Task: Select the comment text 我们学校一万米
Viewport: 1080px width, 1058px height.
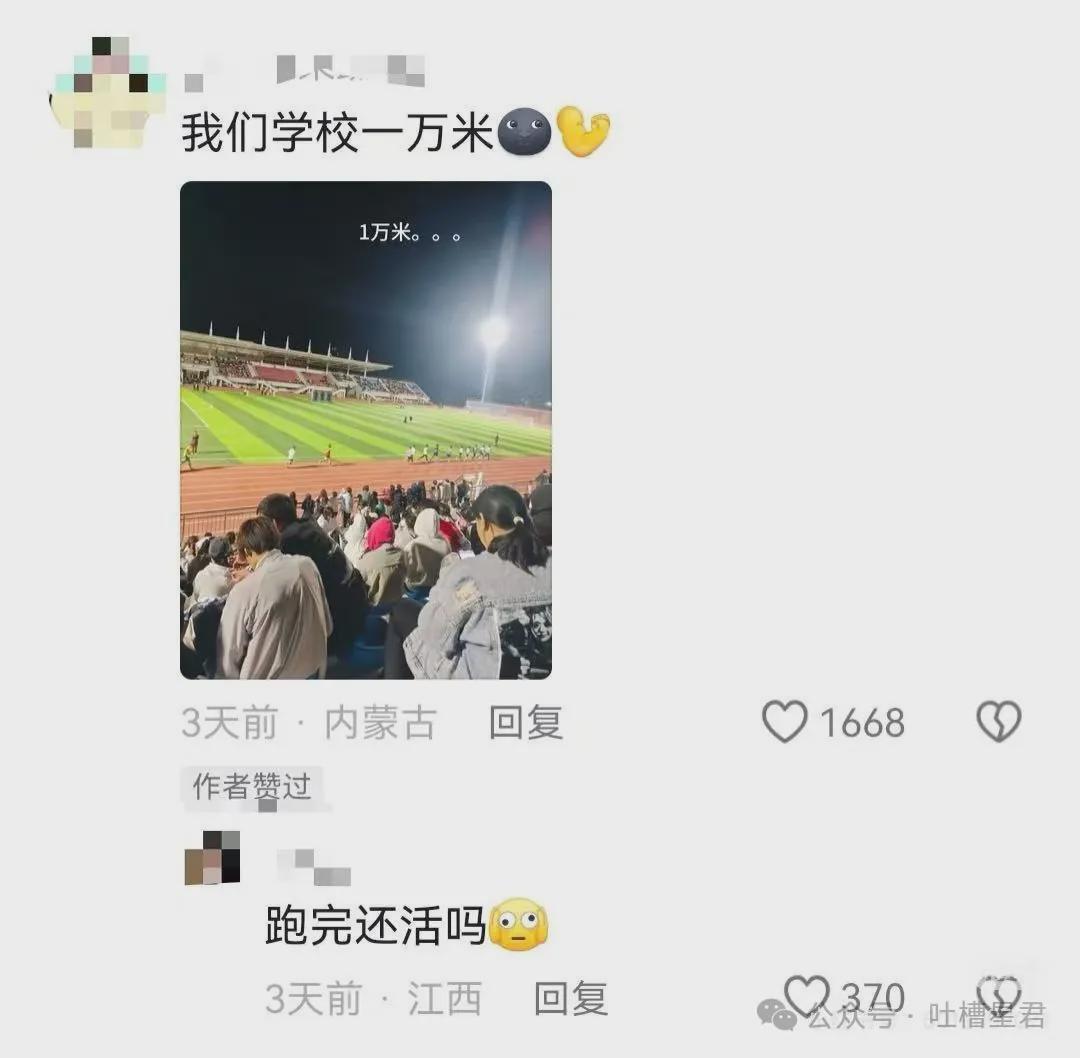Action: (x=338, y=132)
